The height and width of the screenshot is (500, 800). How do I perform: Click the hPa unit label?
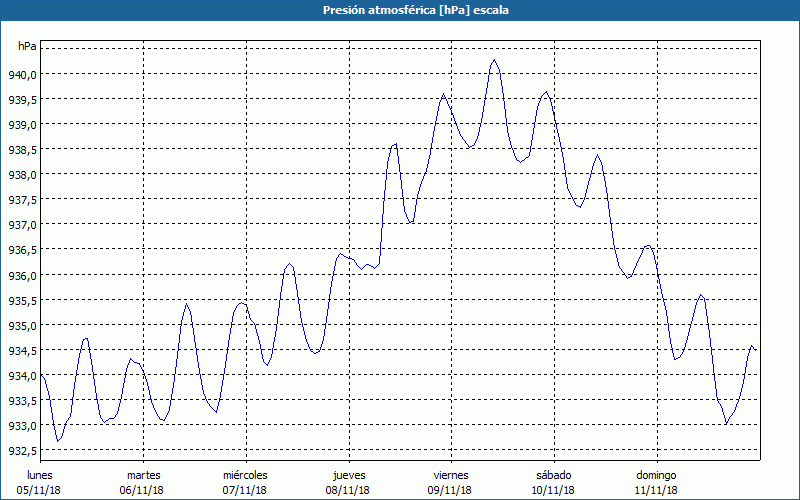point(27,46)
